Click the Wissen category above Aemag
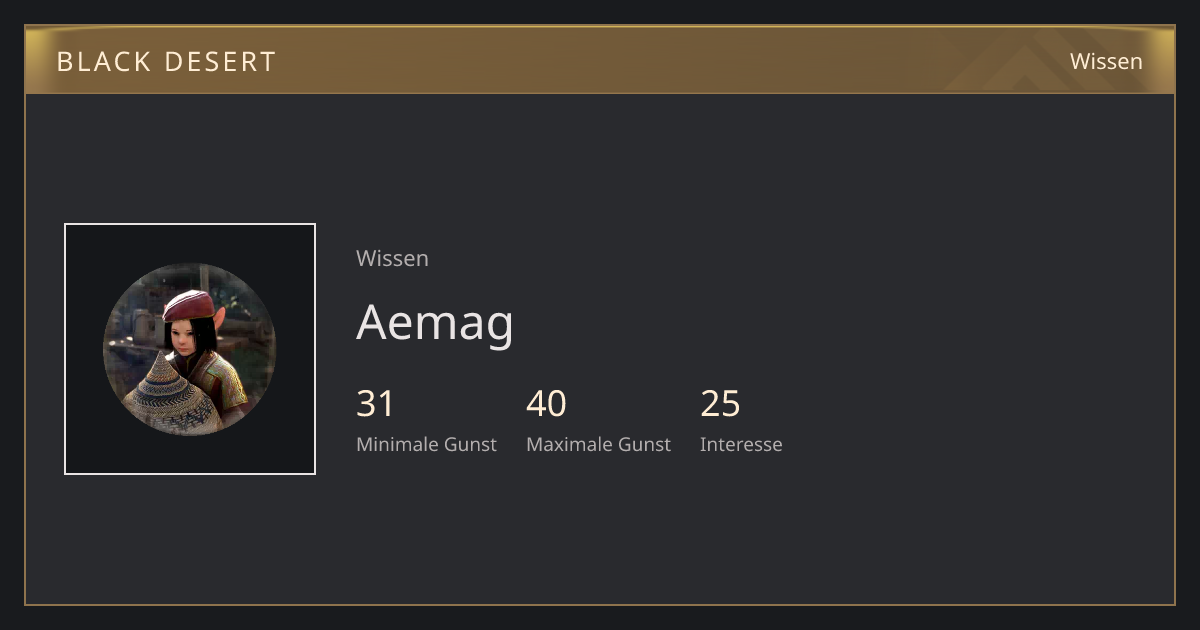1200x630 pixels. (392, 258)
